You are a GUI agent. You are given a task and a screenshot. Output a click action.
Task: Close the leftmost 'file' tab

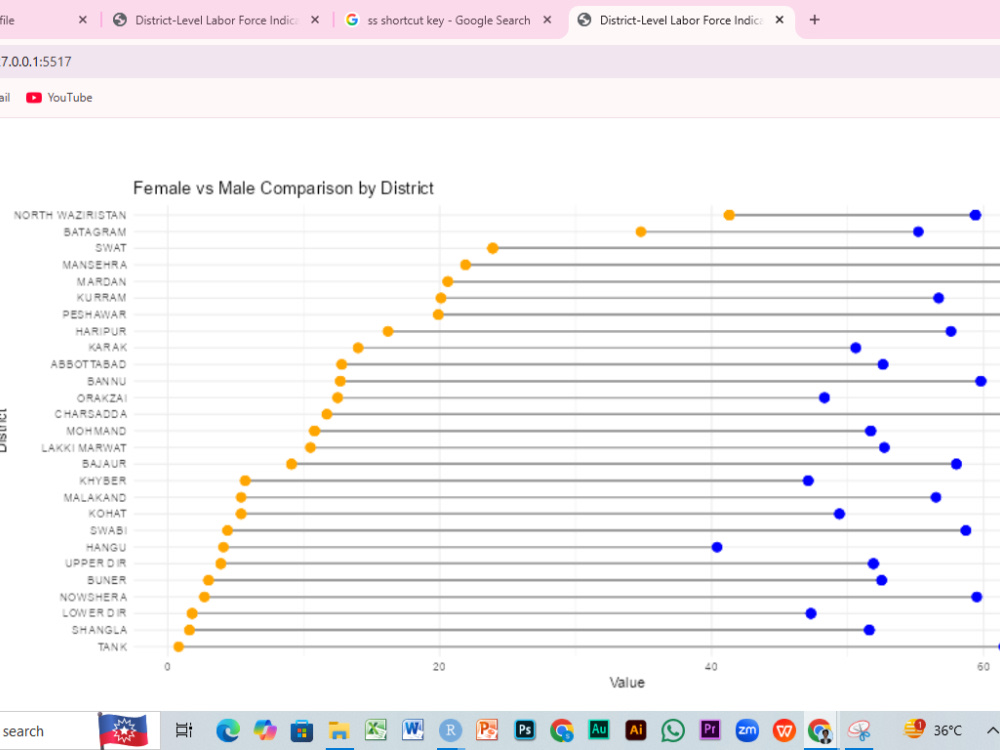(x=83, y=20)
